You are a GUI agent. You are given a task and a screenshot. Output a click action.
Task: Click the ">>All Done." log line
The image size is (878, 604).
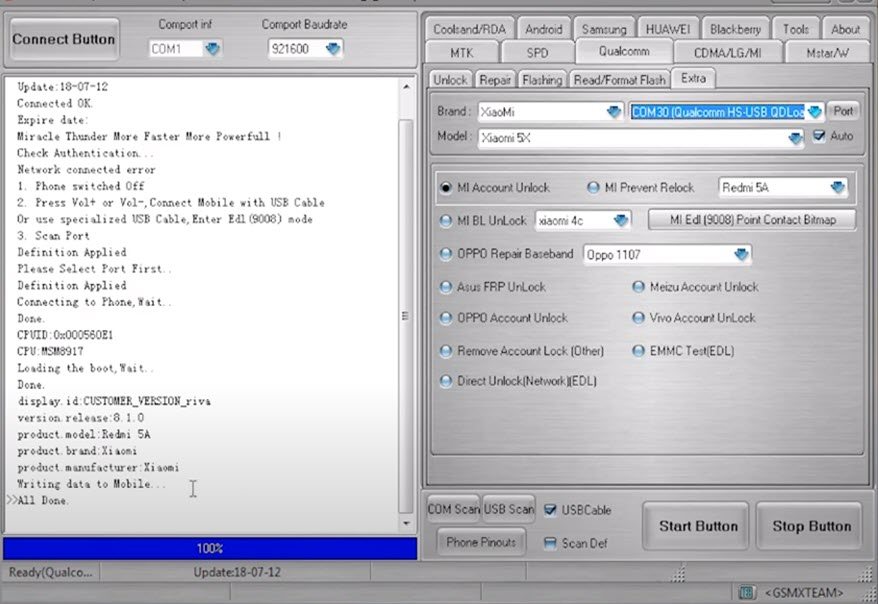click(38, 500)
